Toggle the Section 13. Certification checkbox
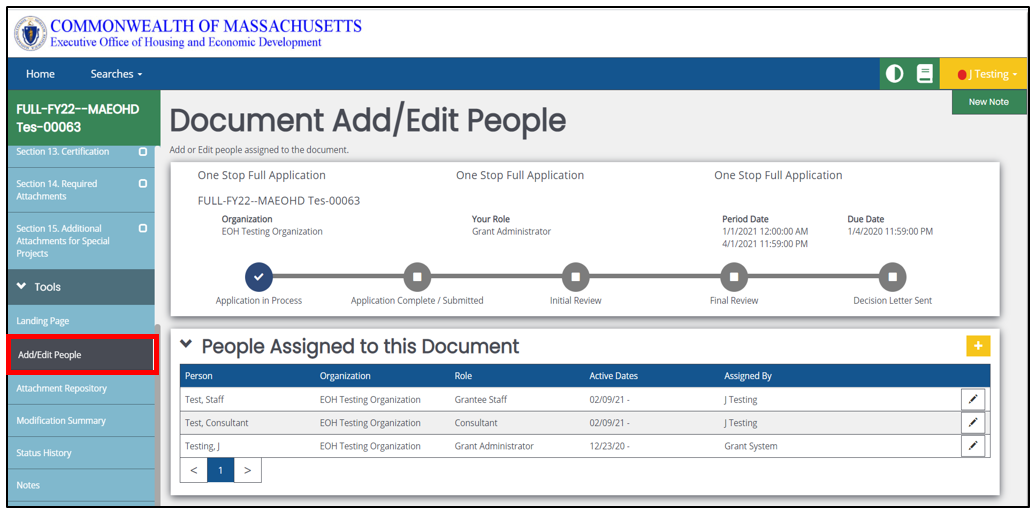This screenshot has height=514, width=1035. [143, 152]
